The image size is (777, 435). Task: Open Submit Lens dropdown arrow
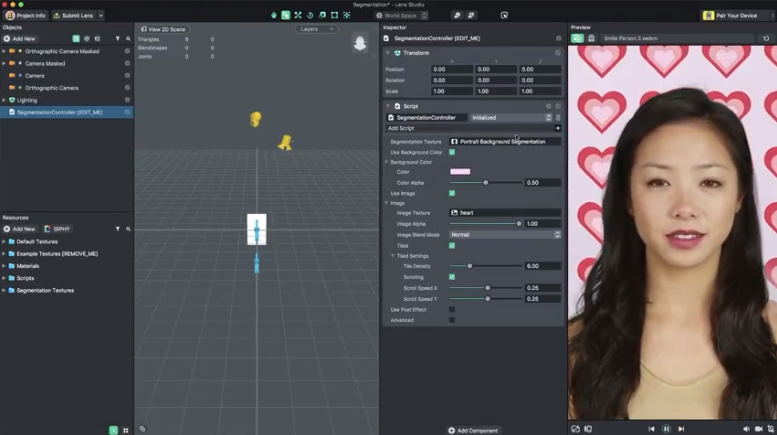pos(101,15)
